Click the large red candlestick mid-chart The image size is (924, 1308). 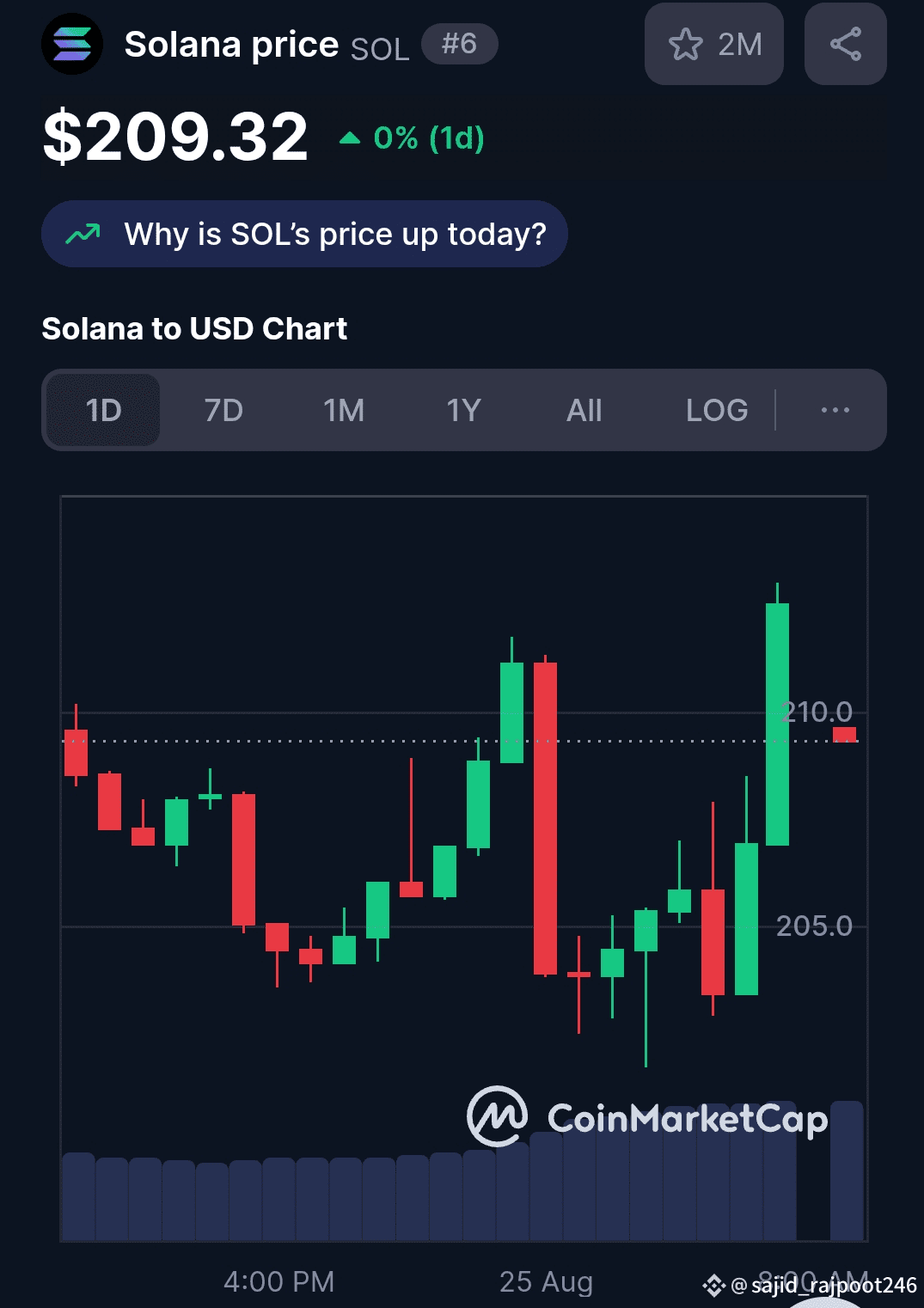[x=545, y=817]
